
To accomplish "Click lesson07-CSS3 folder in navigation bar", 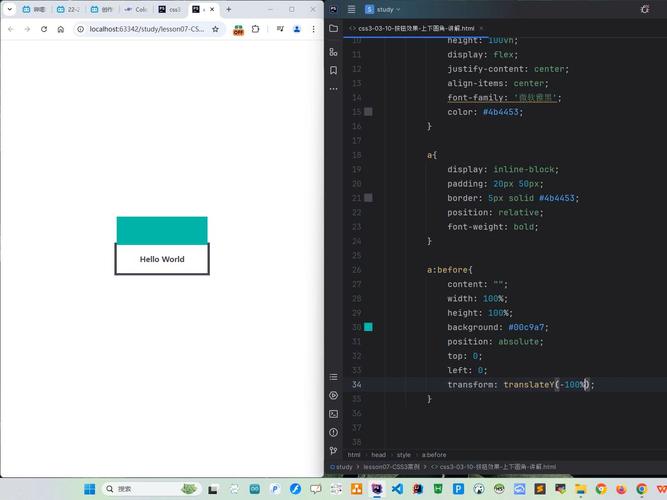I will pyautogui.click(x=391, y=467).
